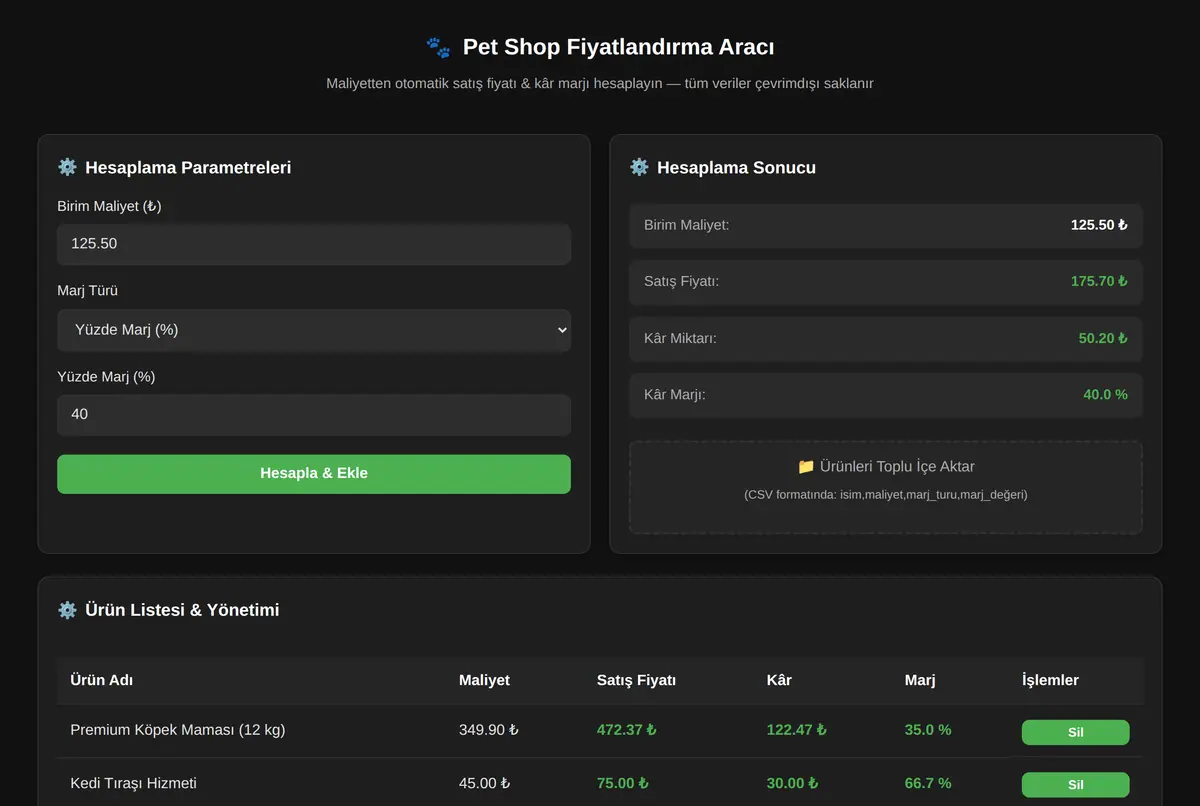Click the 45.00 ₺ cost cell
The width and height of the screenshot is (1200, 806).
[x=484, y=783]
